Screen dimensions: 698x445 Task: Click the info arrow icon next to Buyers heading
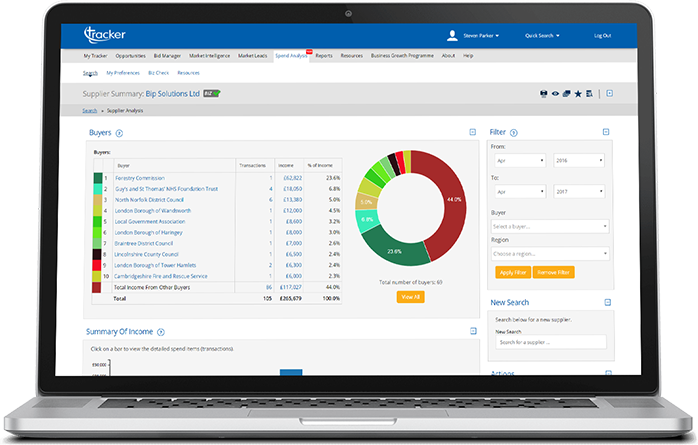[119, 133]
